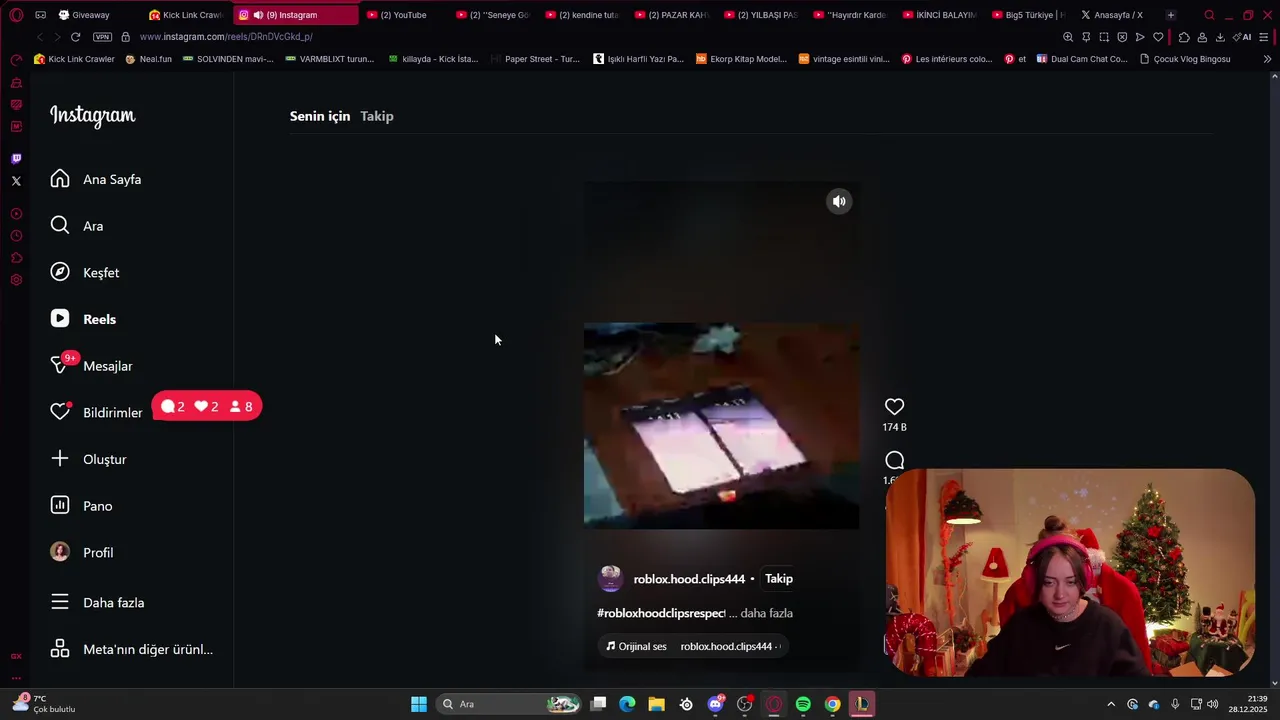Open Ana Sayfa in Instagram sidebar
This screenshot has width=1280, height=720.
coord(97,179)
